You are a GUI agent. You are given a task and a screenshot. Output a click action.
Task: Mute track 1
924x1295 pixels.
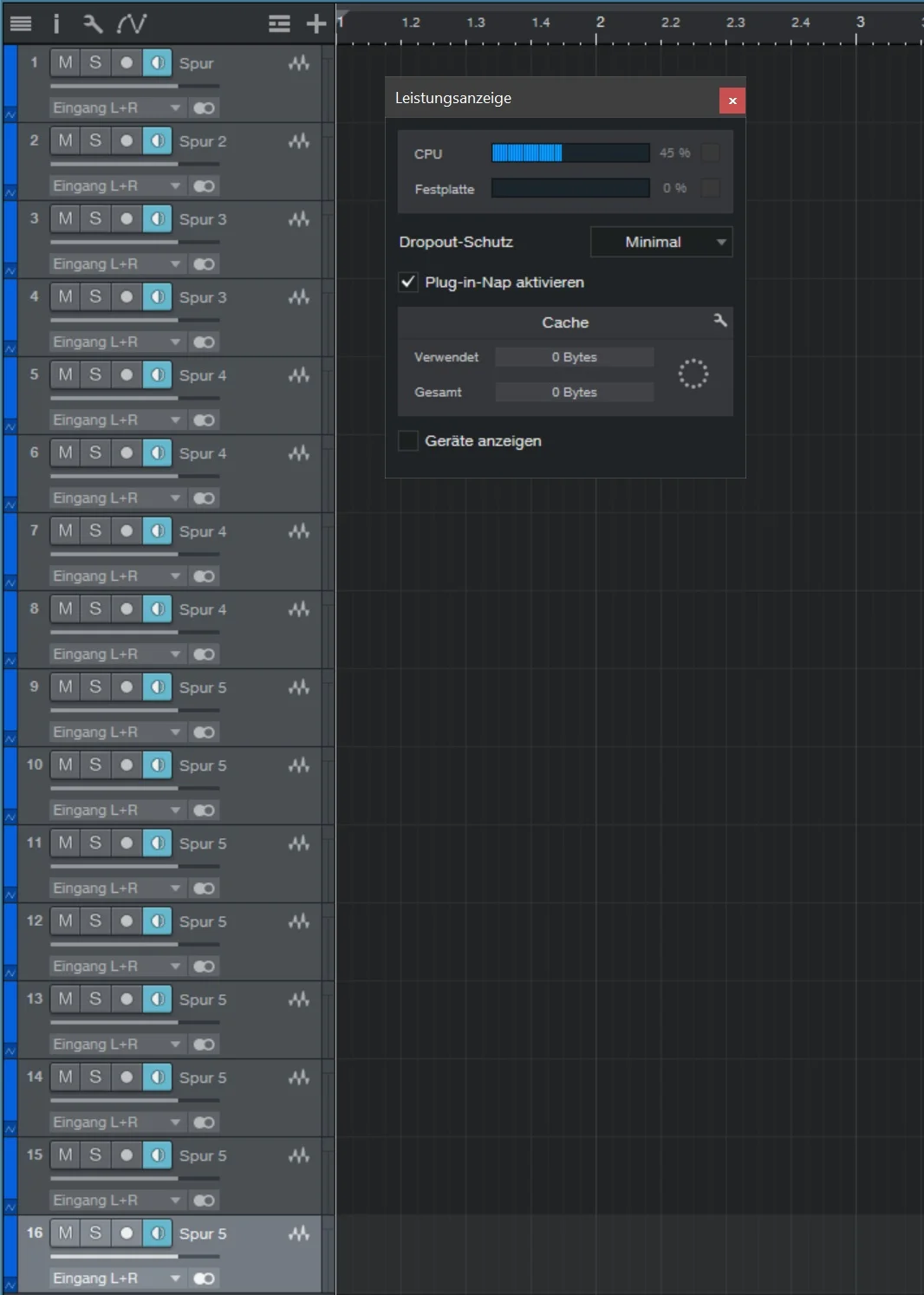pos(65,62)
